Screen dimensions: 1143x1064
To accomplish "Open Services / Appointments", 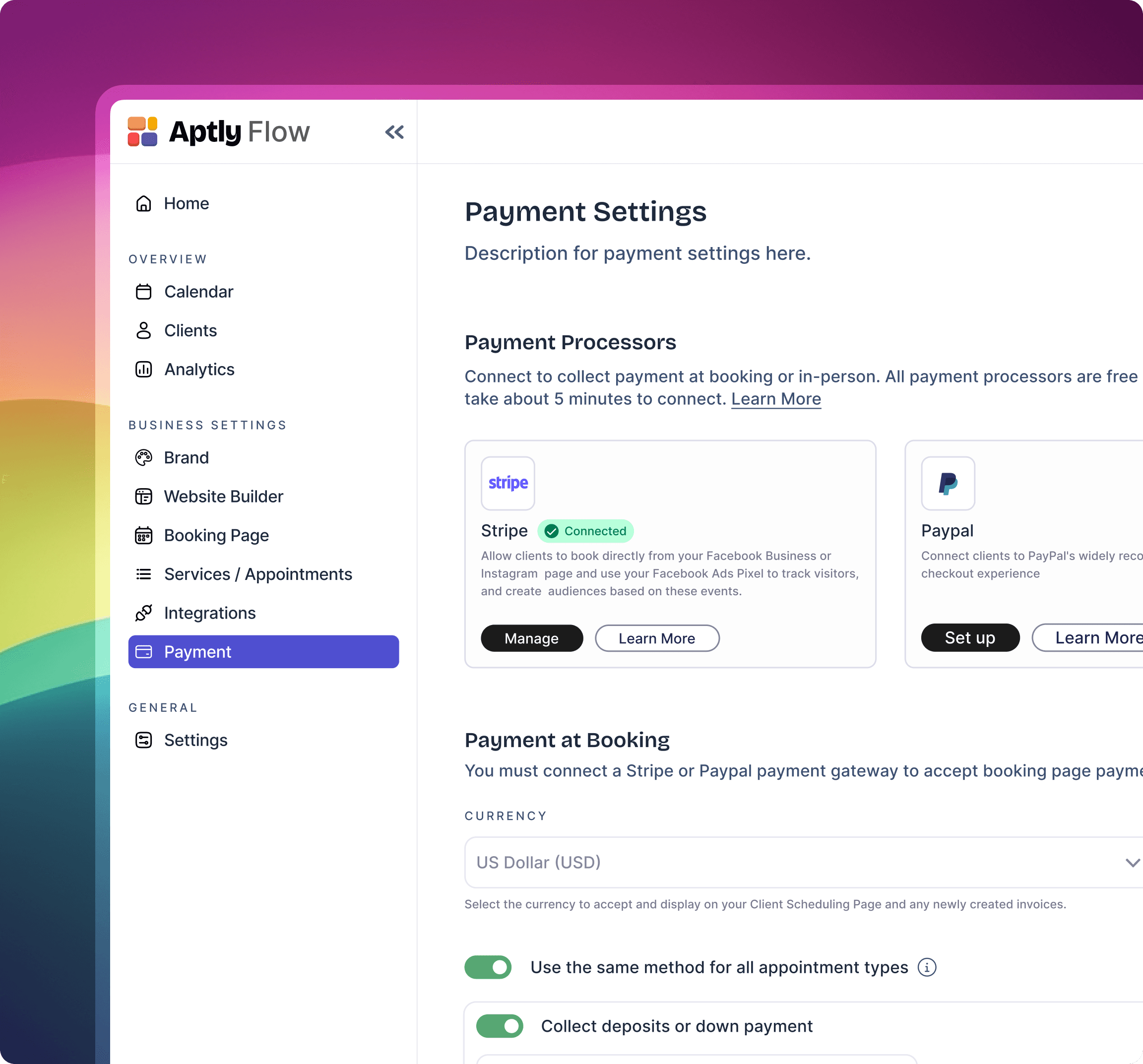I will tap(263, 574).
